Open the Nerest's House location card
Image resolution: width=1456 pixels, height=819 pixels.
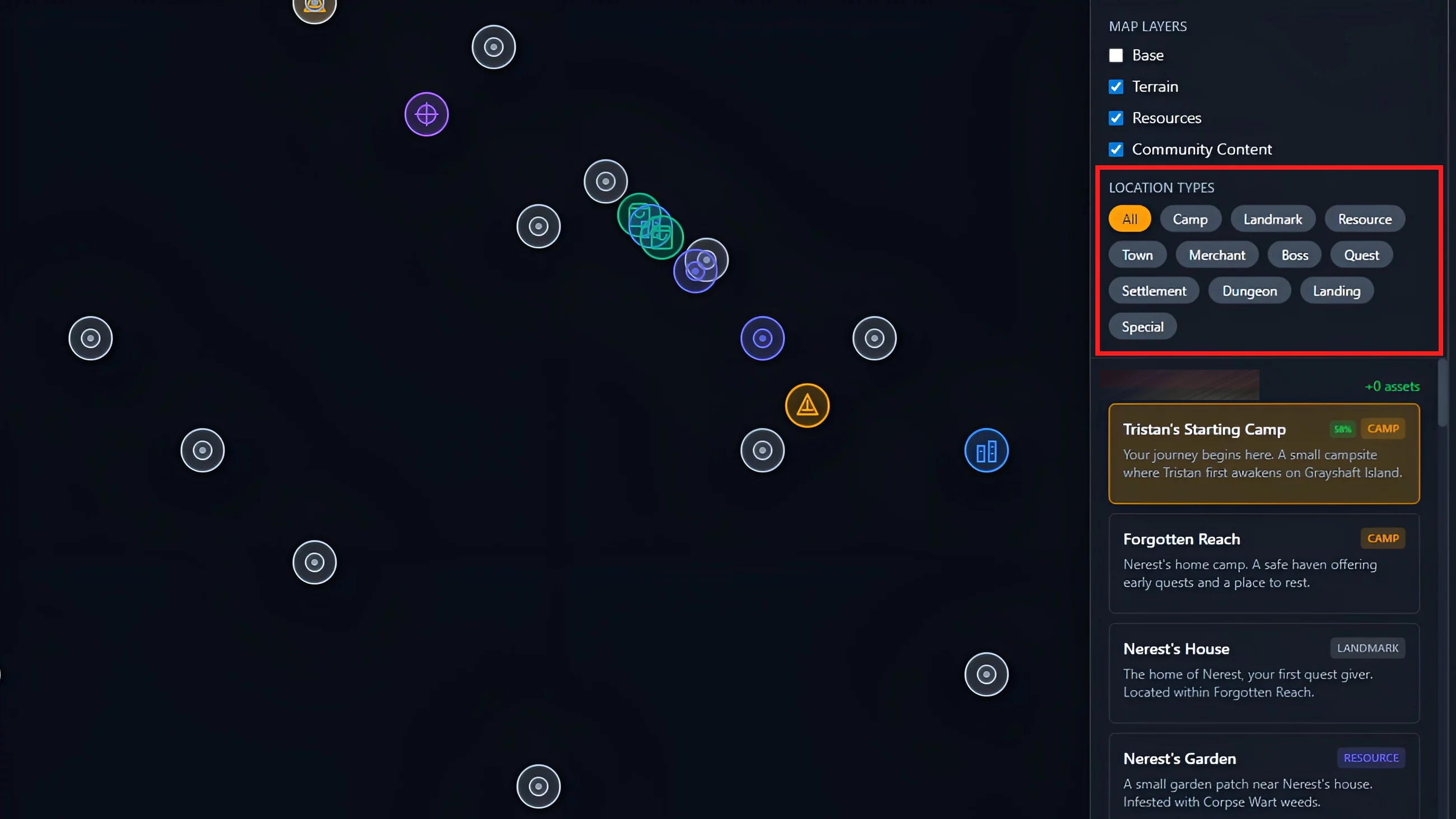[1264, 673]
